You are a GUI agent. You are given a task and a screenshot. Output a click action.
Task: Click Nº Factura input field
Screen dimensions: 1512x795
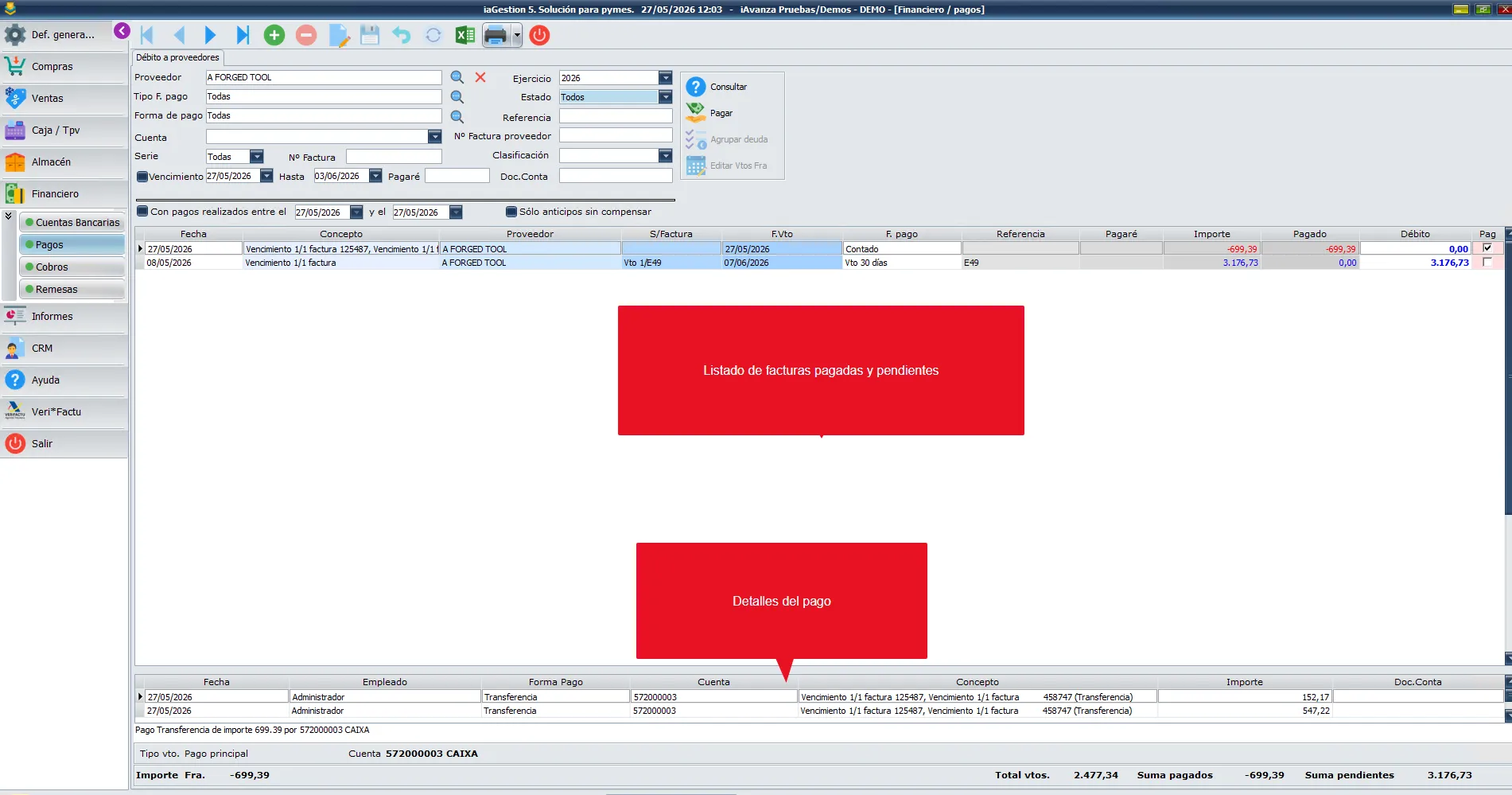pyautogui.click(x=394, y=157)
